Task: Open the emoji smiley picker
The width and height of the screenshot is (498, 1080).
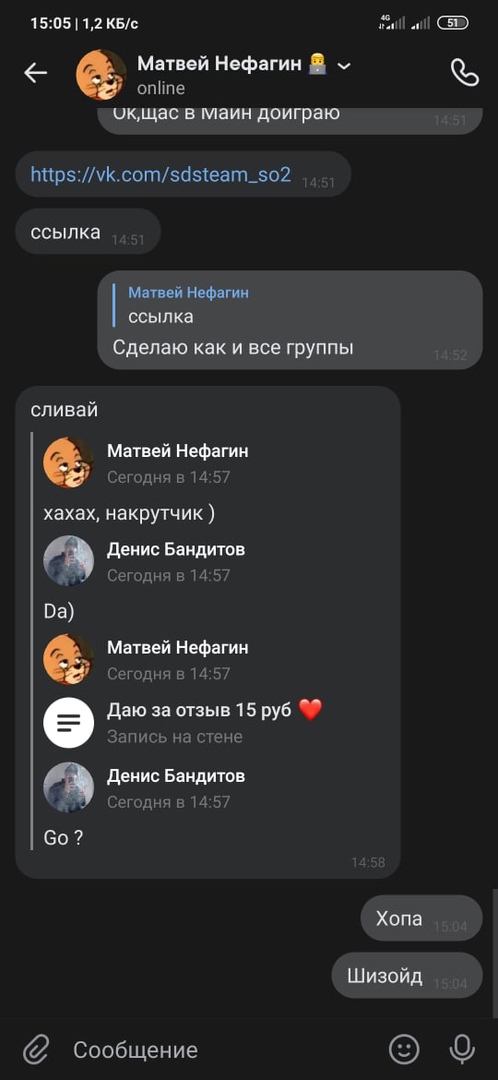Action: coord(404,1049)
